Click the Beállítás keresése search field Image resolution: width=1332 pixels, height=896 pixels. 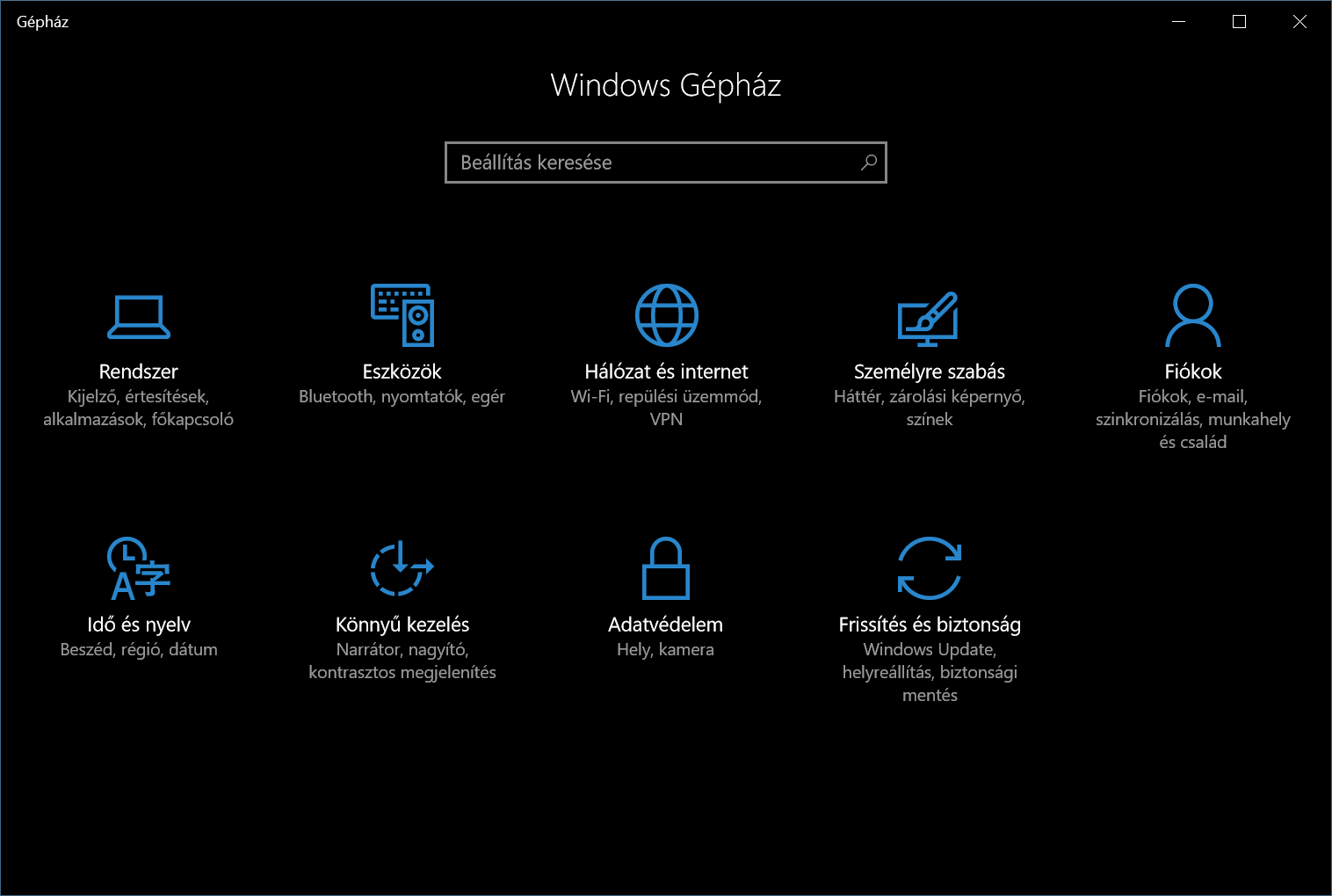[x=666, y=163]
